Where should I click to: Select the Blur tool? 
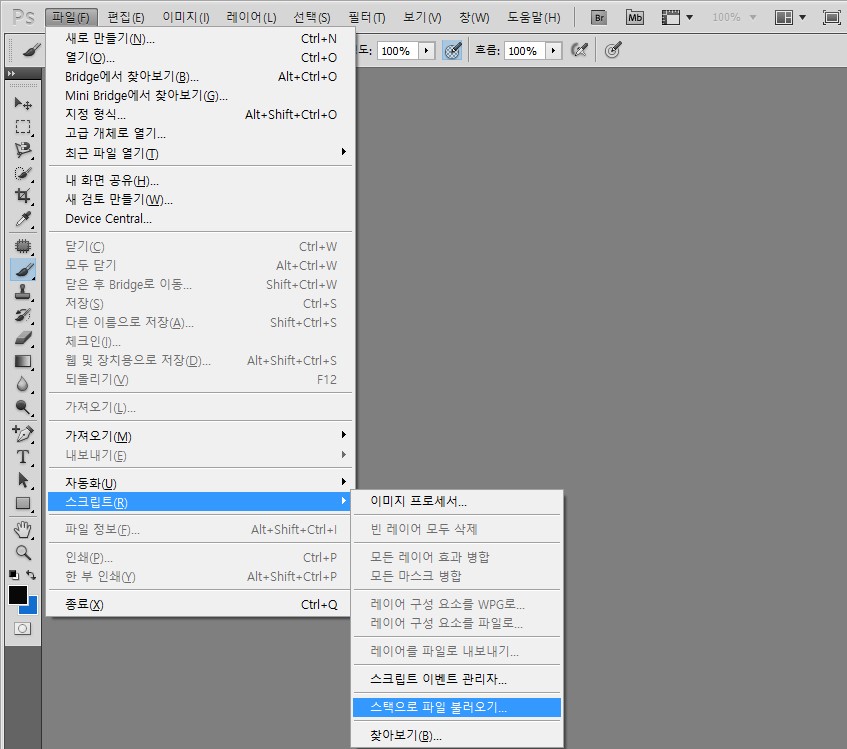23,384
